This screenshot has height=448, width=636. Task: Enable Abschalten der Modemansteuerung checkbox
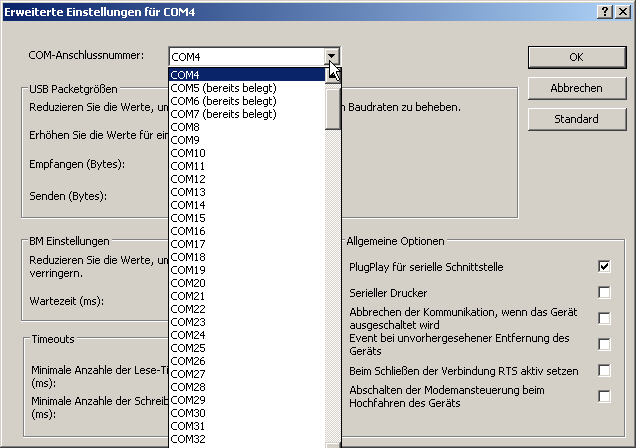click(604, 396)
